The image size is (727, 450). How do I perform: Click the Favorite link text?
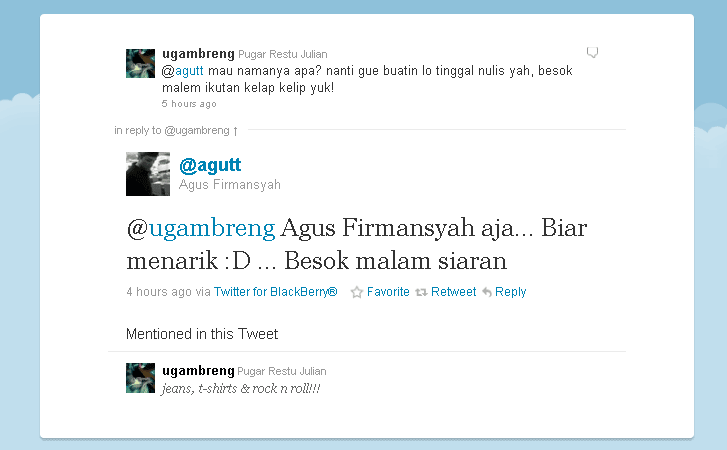tap(388, 292)
